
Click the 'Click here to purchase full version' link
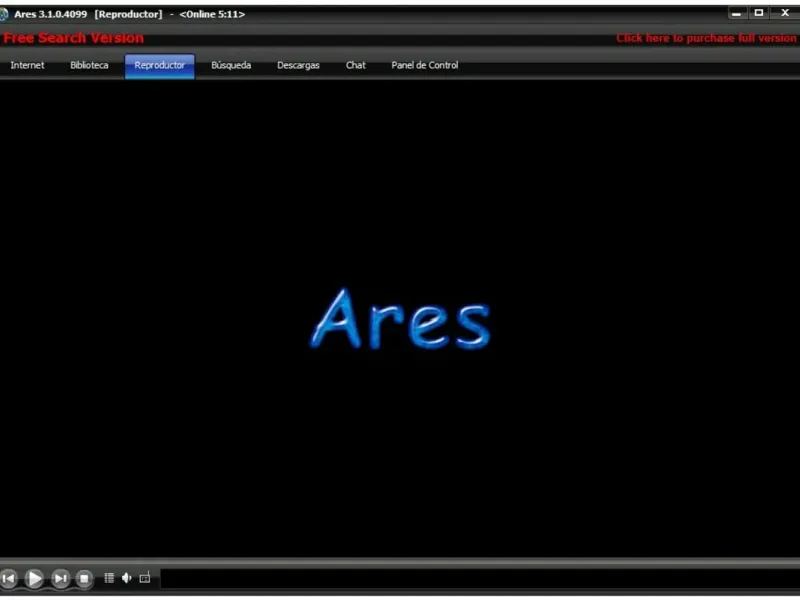click(x=706, y=38)
